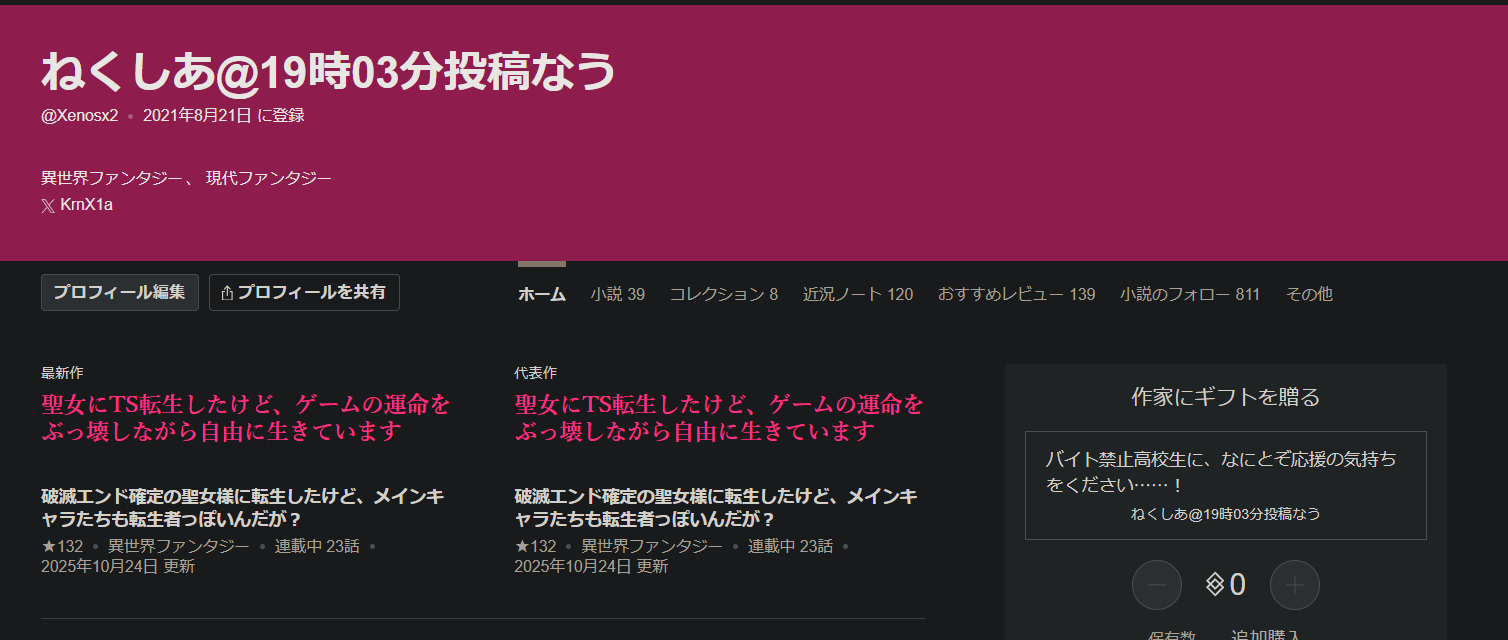Expand the その他 menu
This screenshot has height=640, width=1508.
(x=1309, y=294)
